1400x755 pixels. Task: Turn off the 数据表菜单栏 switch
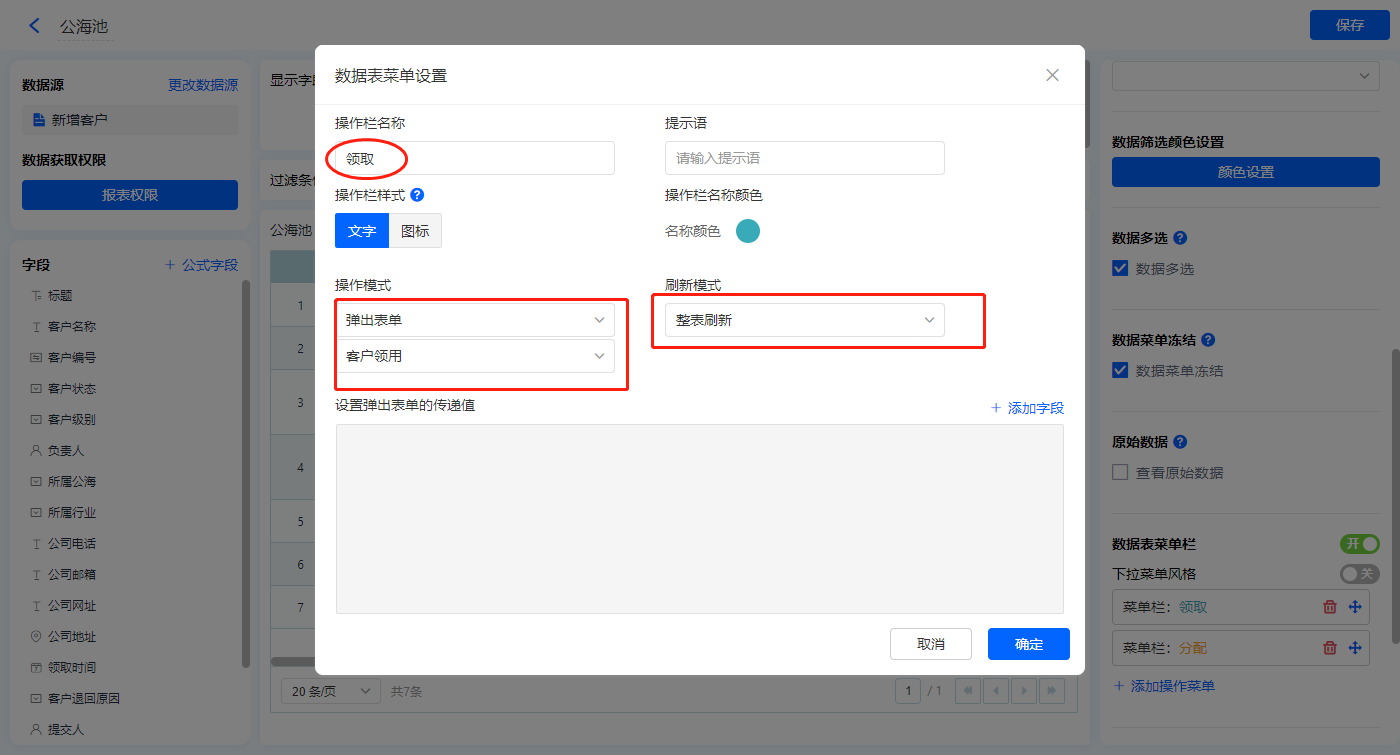coord(1359,544)
